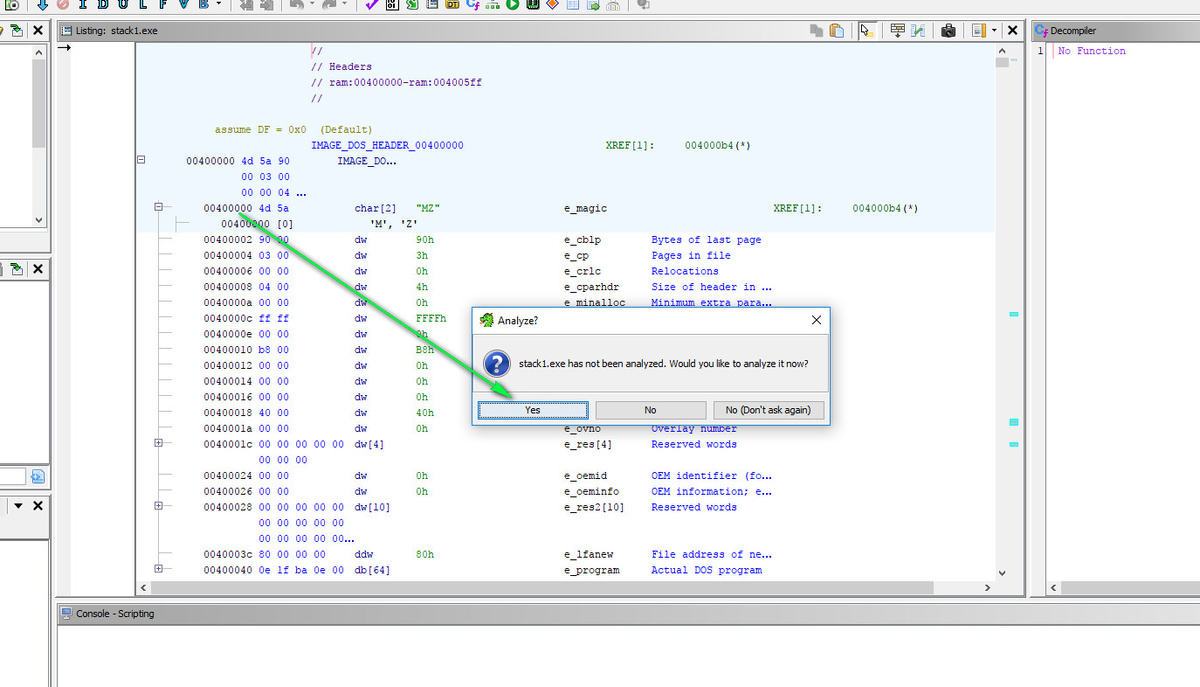This screenshot has height=687, width=1200.
Task: Go to next Function (F) navigation icon
Action: point(163,6)
